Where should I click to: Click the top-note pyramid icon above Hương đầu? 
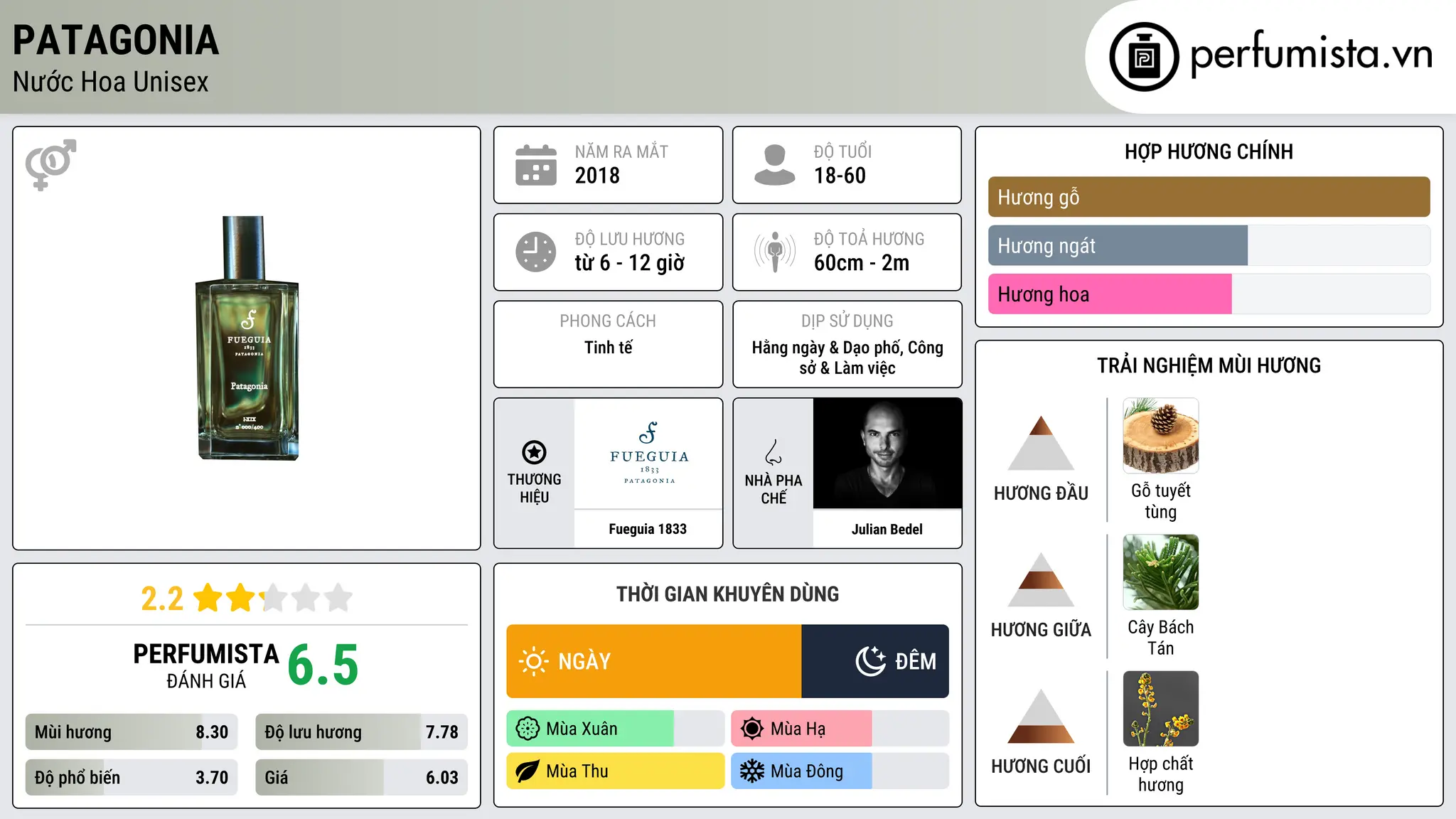pos(1041,443)
